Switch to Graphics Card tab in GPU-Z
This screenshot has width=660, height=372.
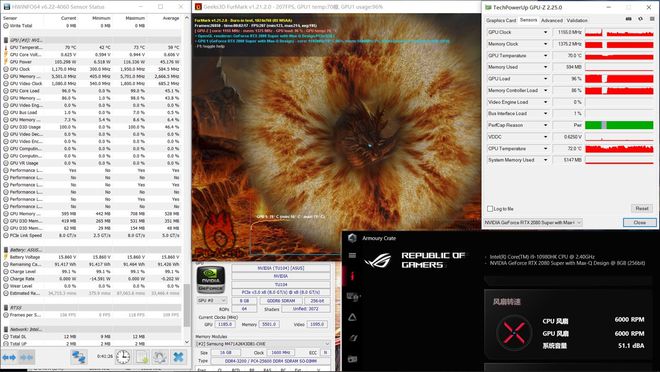[501, 20]
